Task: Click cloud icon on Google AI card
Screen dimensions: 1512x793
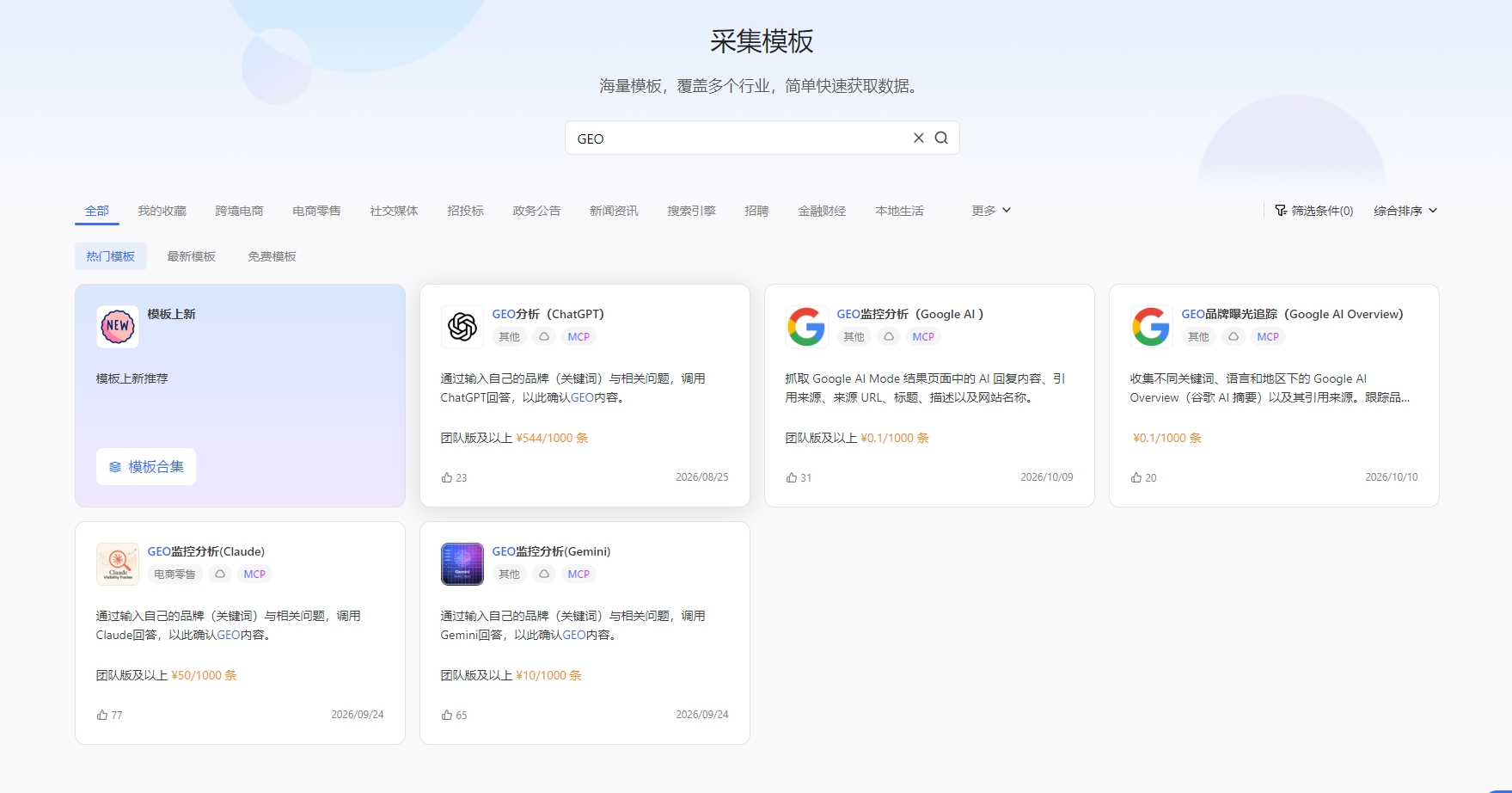Action: pos(889,336)
